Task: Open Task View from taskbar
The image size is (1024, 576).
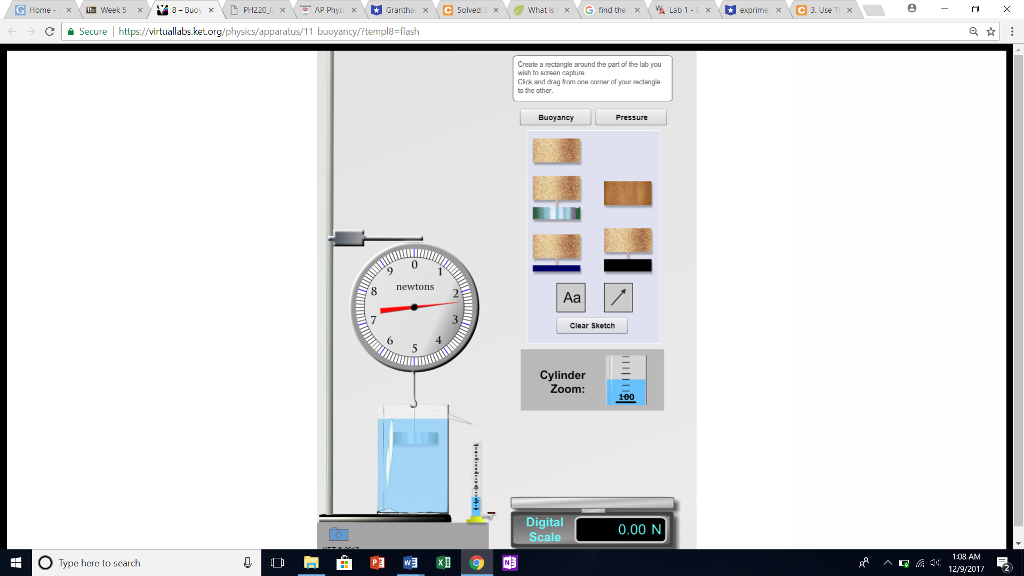Action: tap(278, 562)
